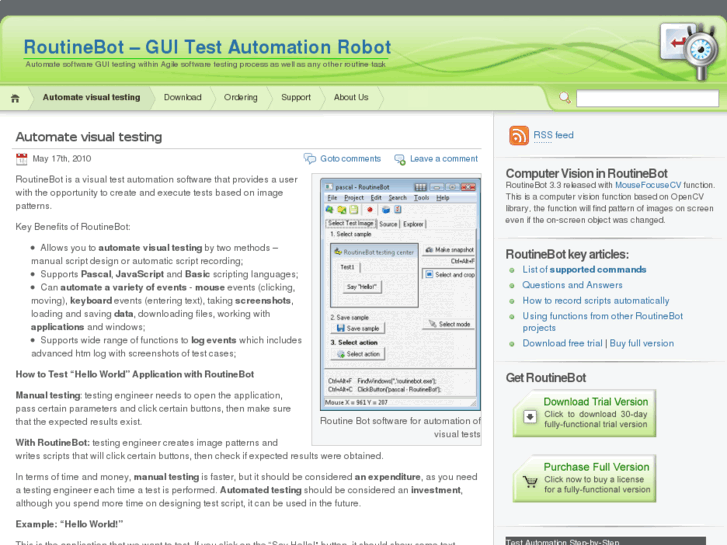This screenshot has width=727, height=545.
Task: Open the Support navigation item
Action: 296,97
